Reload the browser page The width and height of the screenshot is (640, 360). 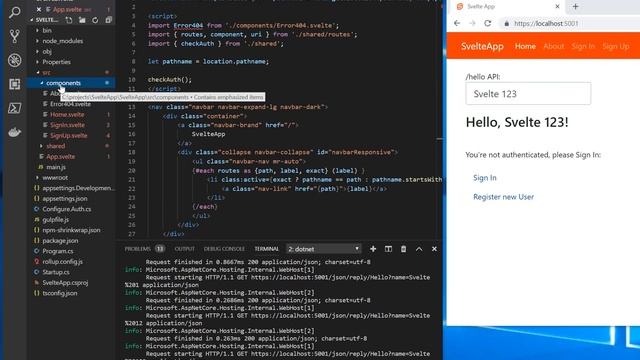point(488,23)
